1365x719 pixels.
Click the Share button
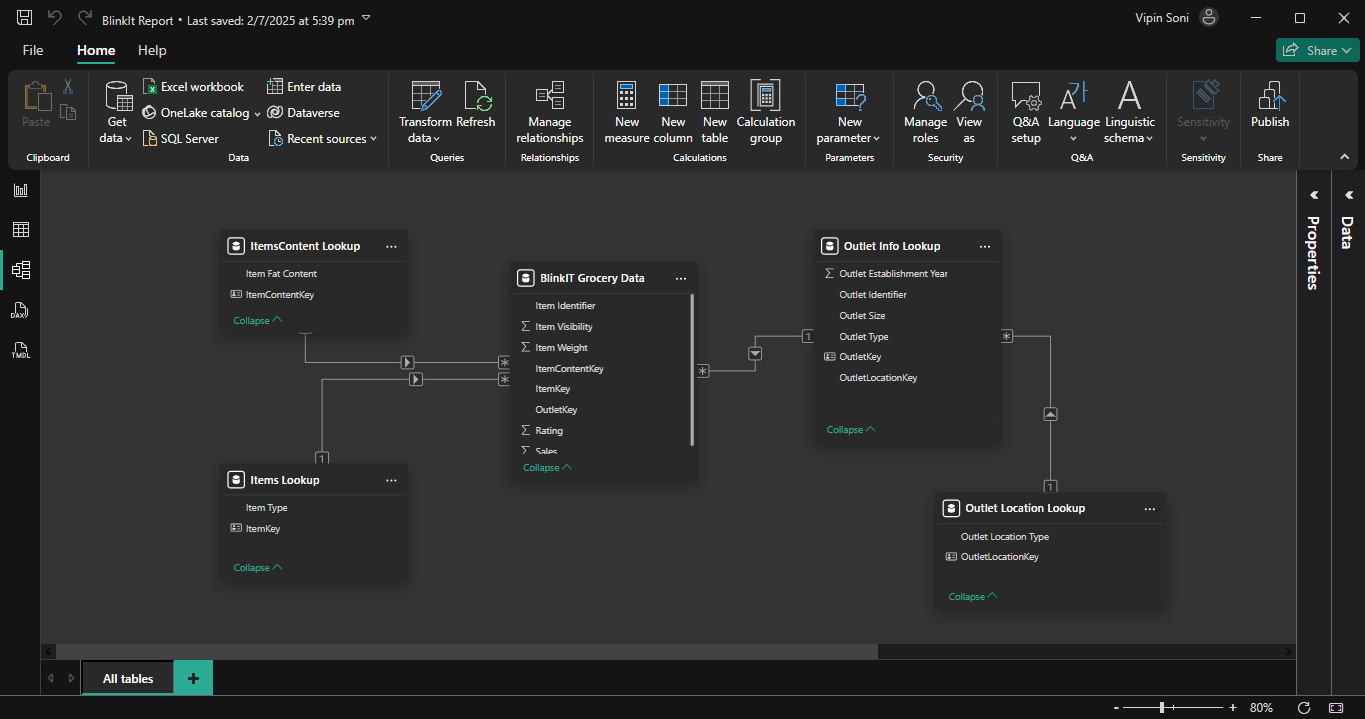1316,50
